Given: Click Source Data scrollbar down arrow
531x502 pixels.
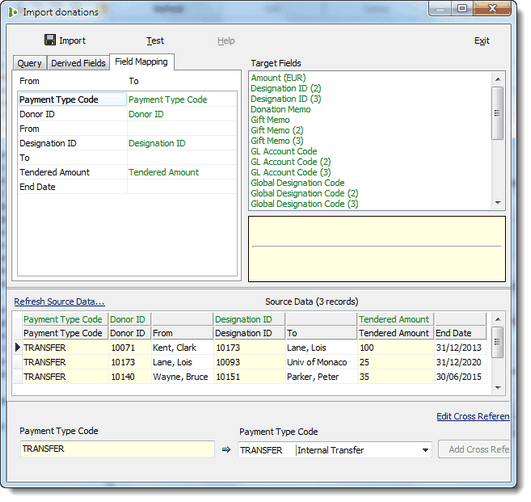Looking at the screenshot, I should click(497, 387).
